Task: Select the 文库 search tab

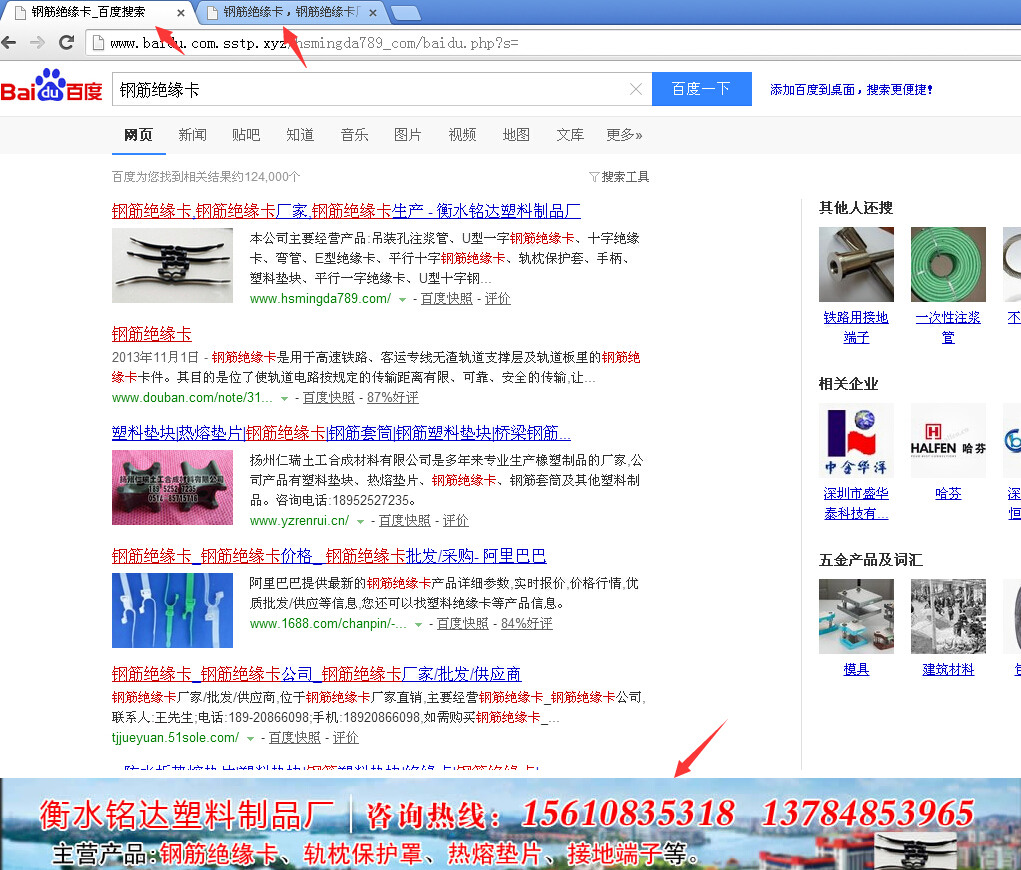Action: [x=570, y=135]
